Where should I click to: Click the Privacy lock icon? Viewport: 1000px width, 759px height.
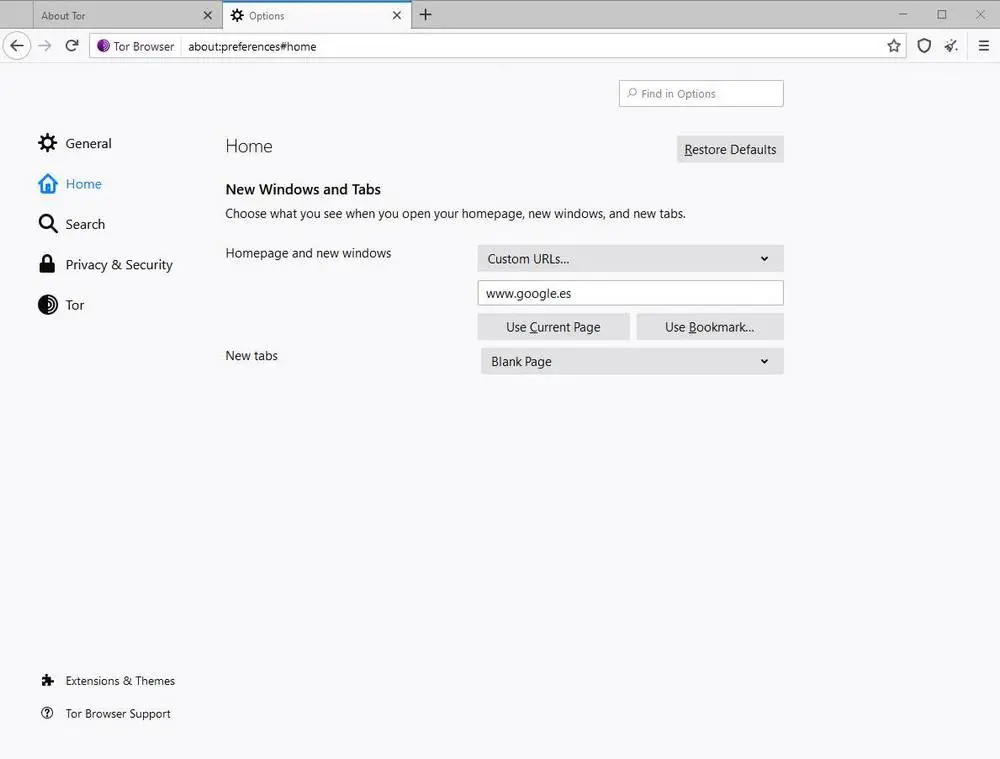tap(47, 264)
